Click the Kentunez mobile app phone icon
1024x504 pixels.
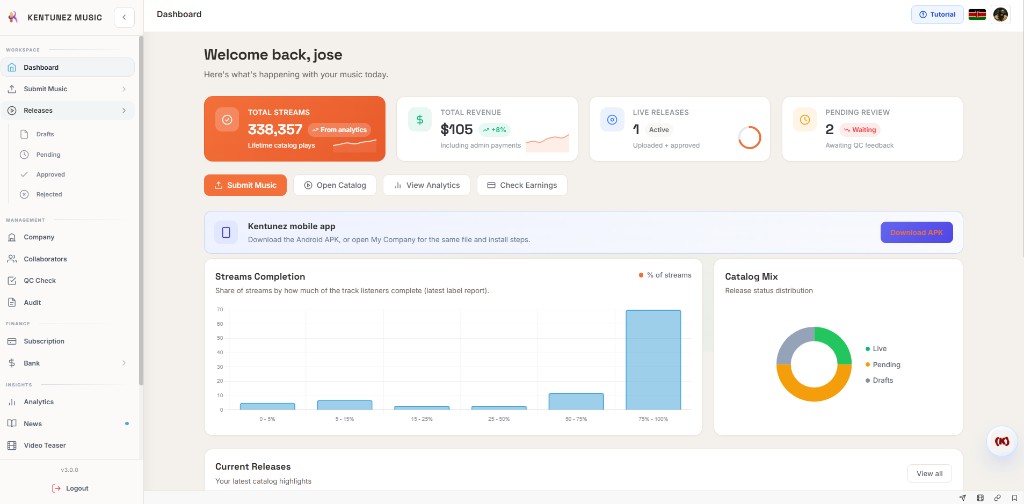[x=226, y=232]
